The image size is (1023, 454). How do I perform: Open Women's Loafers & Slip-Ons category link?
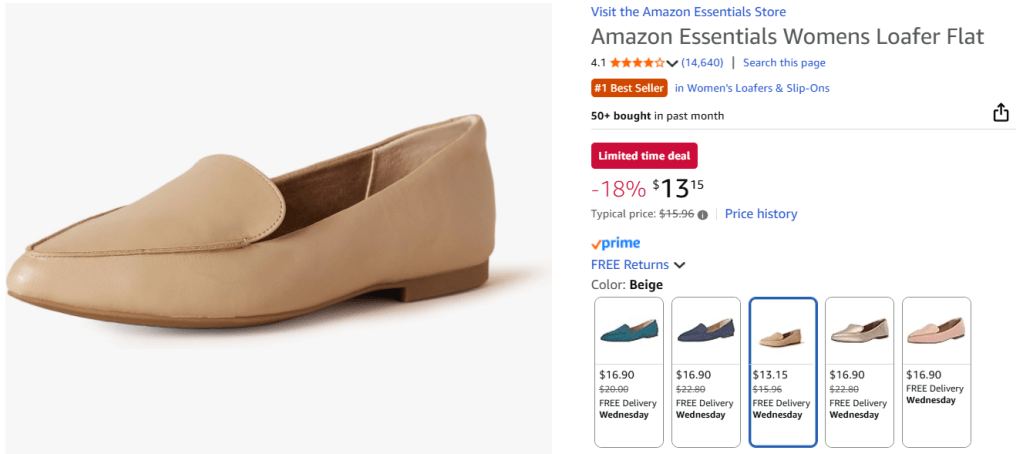752,88
